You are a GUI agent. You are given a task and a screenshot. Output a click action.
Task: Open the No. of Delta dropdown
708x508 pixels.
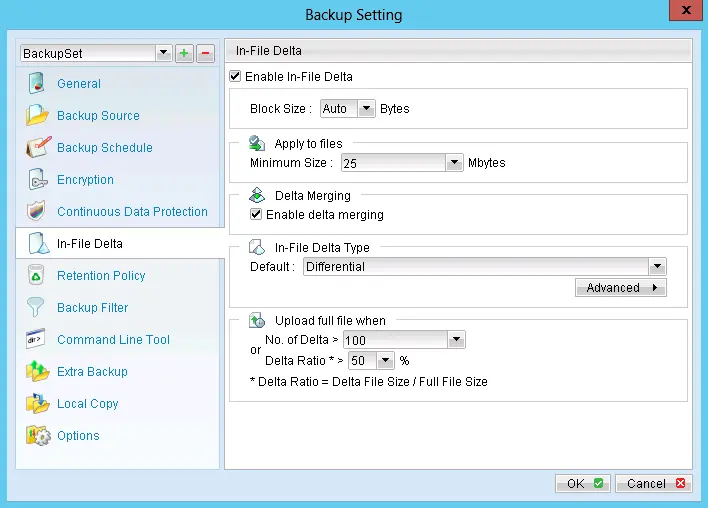coord(456,340)
